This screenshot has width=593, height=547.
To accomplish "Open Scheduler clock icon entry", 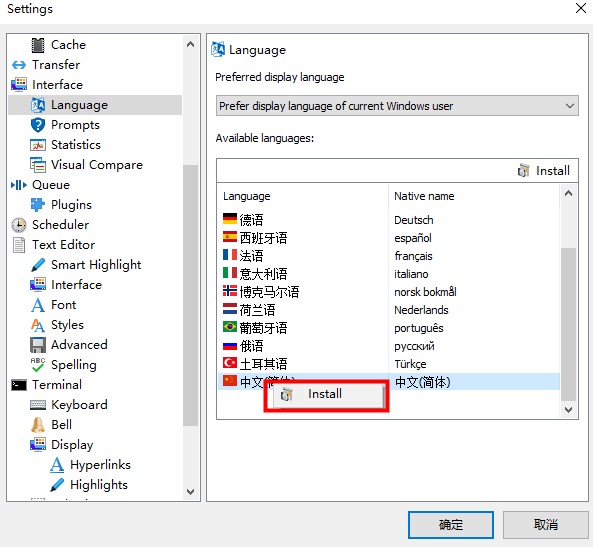I will (19, 225).
